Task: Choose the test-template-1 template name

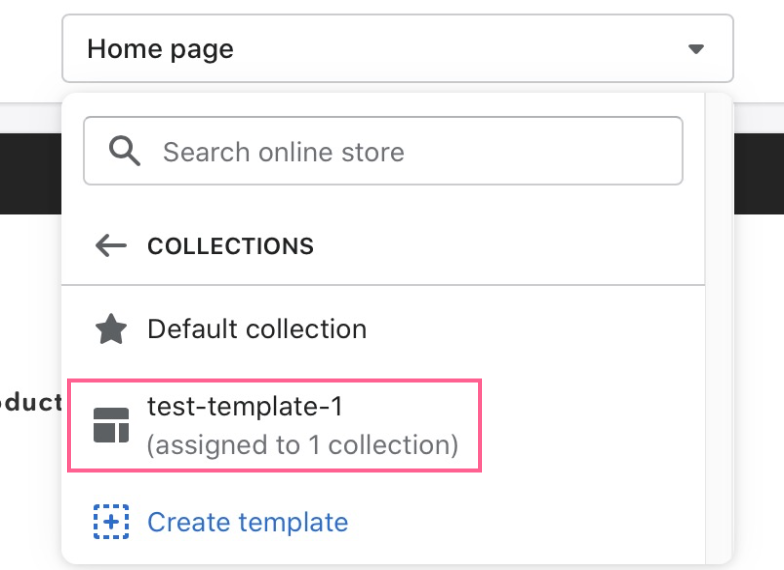Action: (x=245, y=406)
